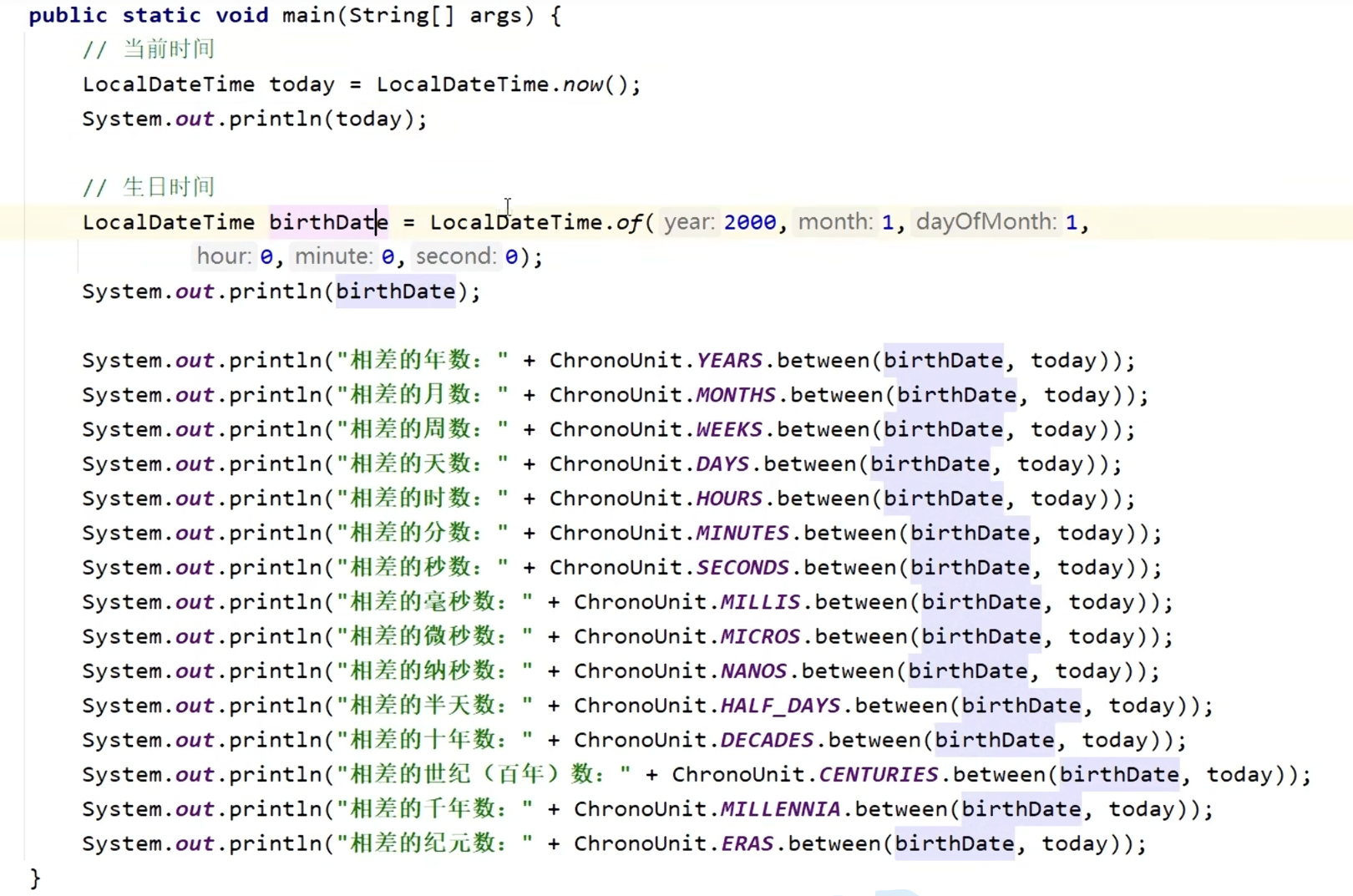The image size is (1353, 896).
Task: Click the year value 2000
Action: 749,223
